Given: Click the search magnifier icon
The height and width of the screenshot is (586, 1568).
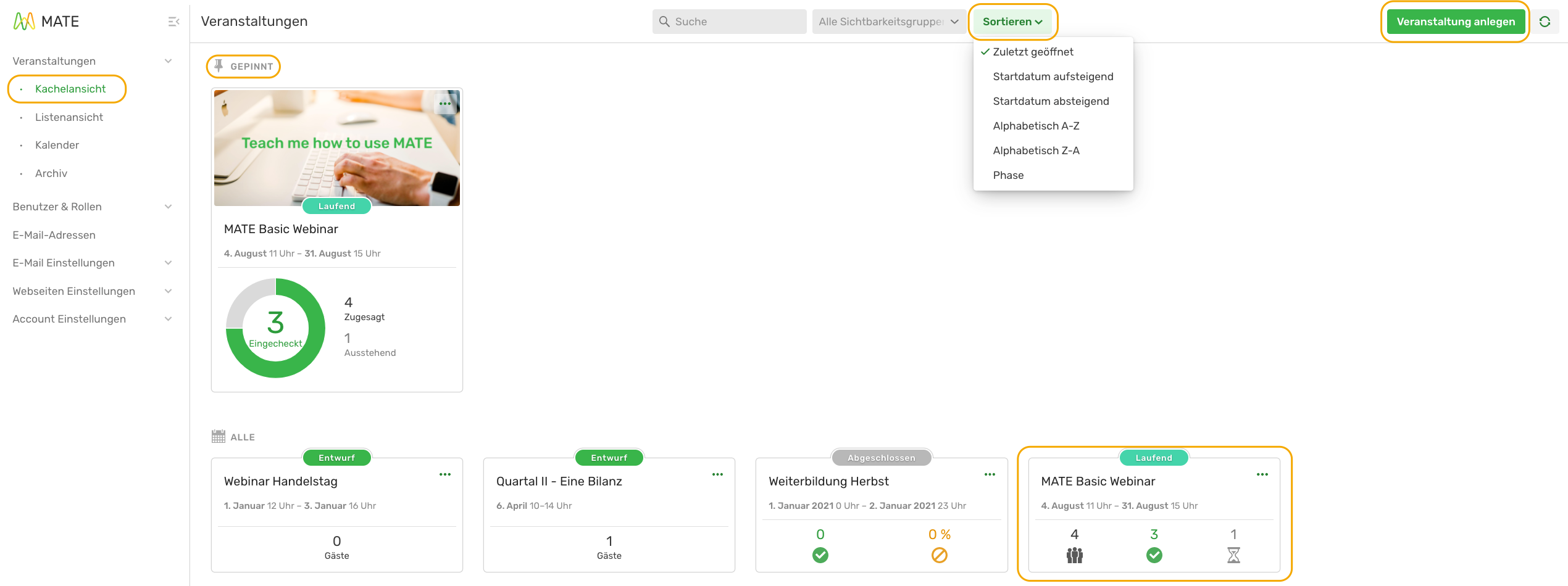Looking at the screenshot, I should pyautogui.click(x=664, y=22).
